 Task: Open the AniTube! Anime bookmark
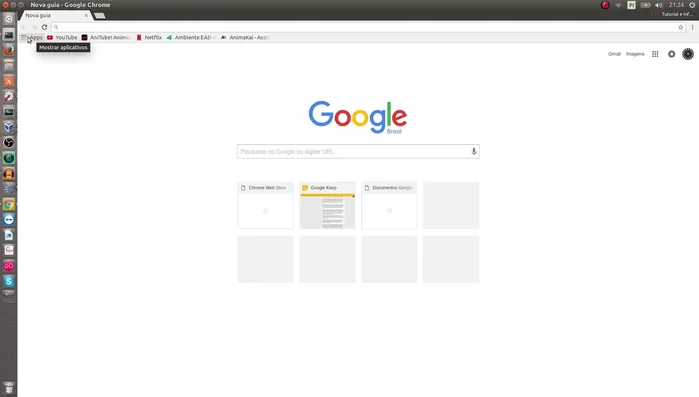[x=106, y=37]
